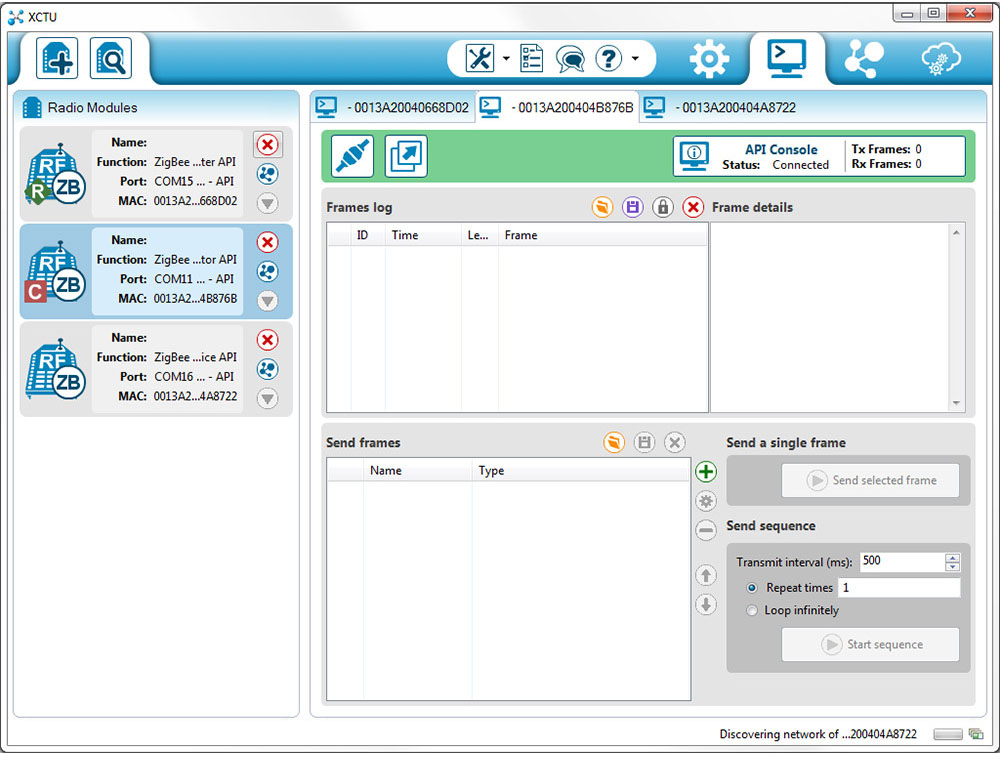Select the COM15 ZigBee router module
1000x757 pixels.
[x=156, y=173]
